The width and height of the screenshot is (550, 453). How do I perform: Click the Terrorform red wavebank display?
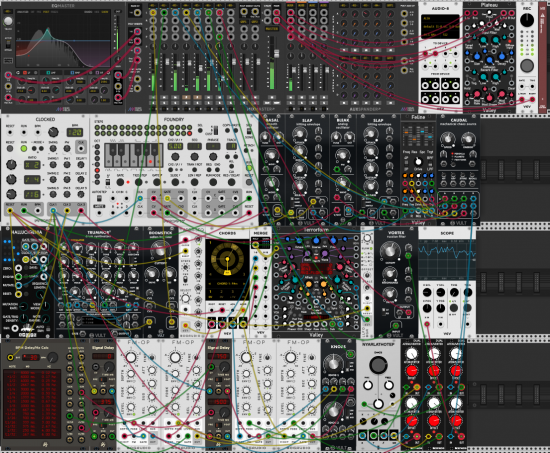[315, 269]
